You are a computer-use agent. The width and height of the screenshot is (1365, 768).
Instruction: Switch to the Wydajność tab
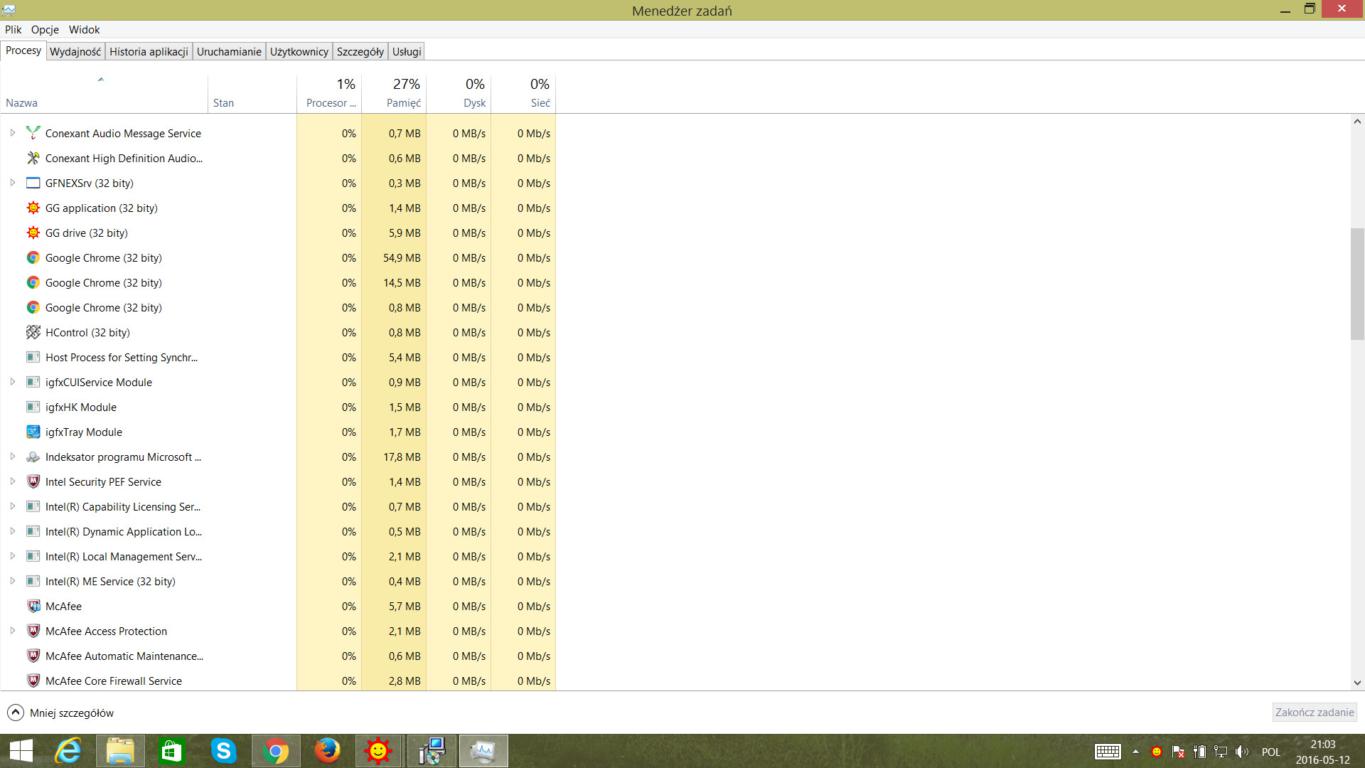(x=75, y=51)
